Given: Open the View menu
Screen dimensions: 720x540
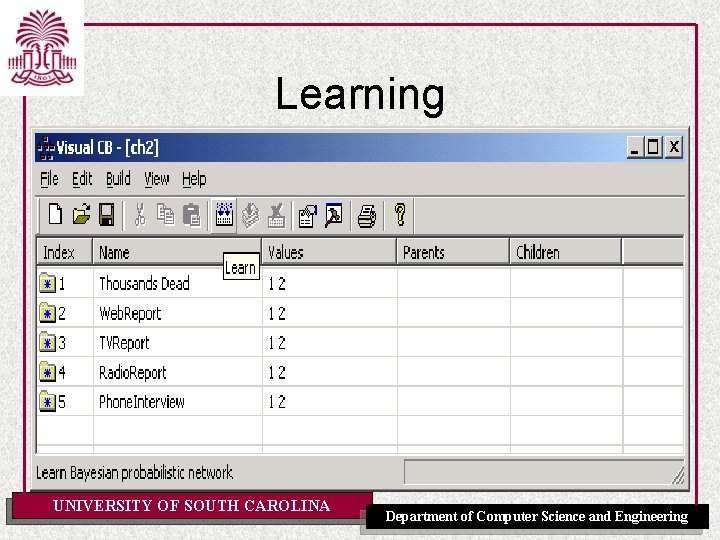Looking at the screenshot, I should coord(157,179).
